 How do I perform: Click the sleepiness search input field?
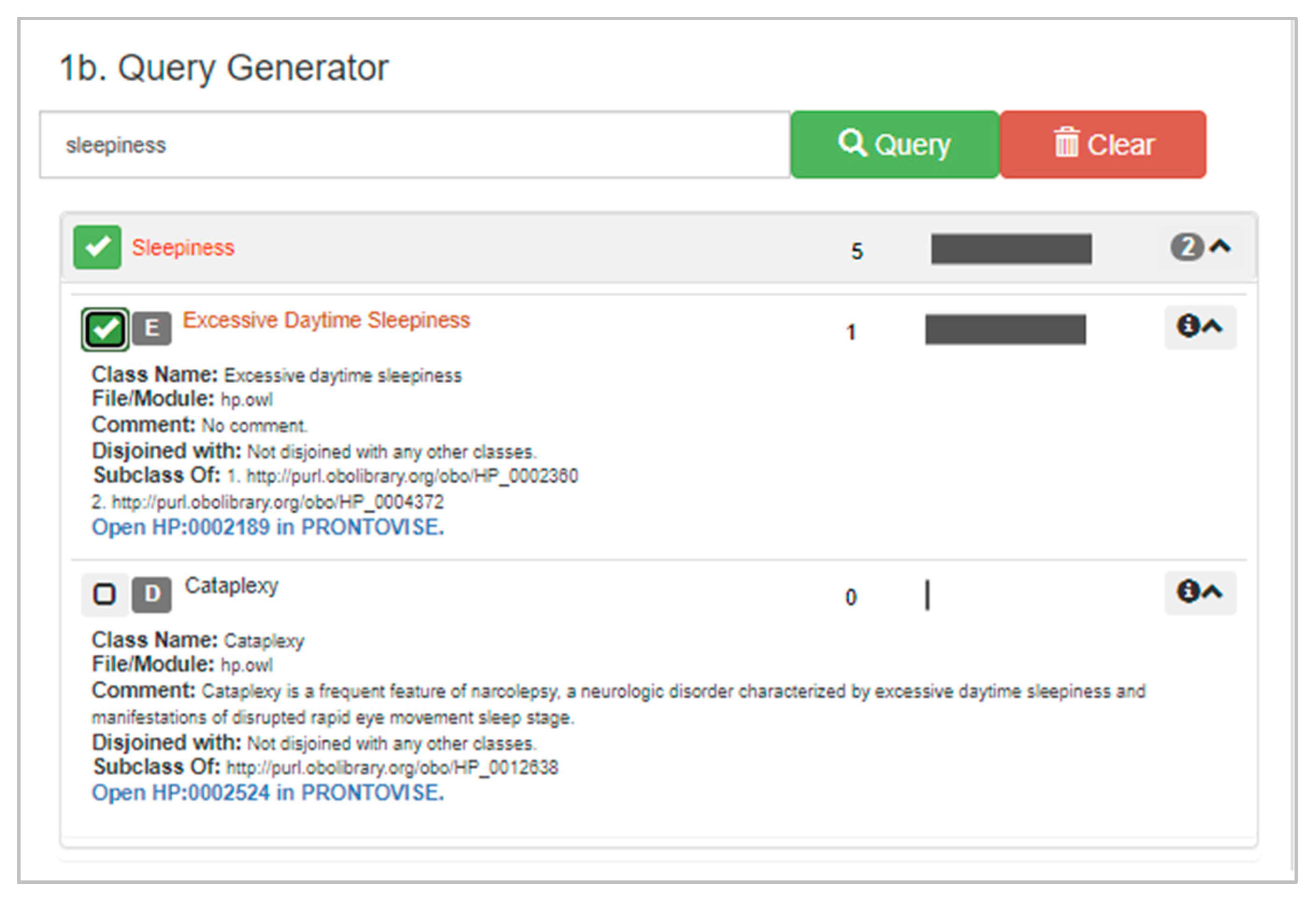[414, 145]
